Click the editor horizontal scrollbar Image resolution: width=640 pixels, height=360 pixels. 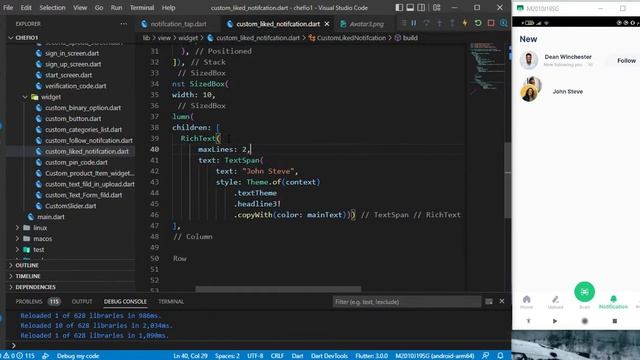point(278,289)
